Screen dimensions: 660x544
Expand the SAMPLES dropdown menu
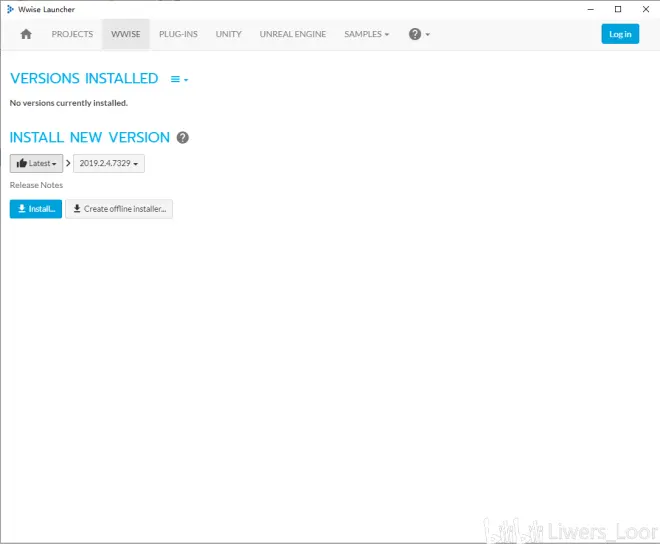(x=366, y=34)
